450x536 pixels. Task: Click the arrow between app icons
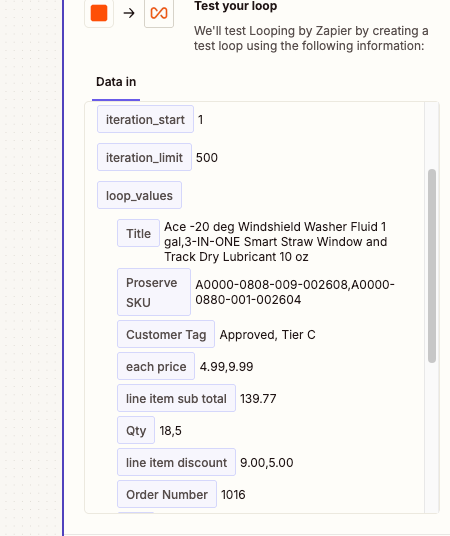[x=129, y=13]
